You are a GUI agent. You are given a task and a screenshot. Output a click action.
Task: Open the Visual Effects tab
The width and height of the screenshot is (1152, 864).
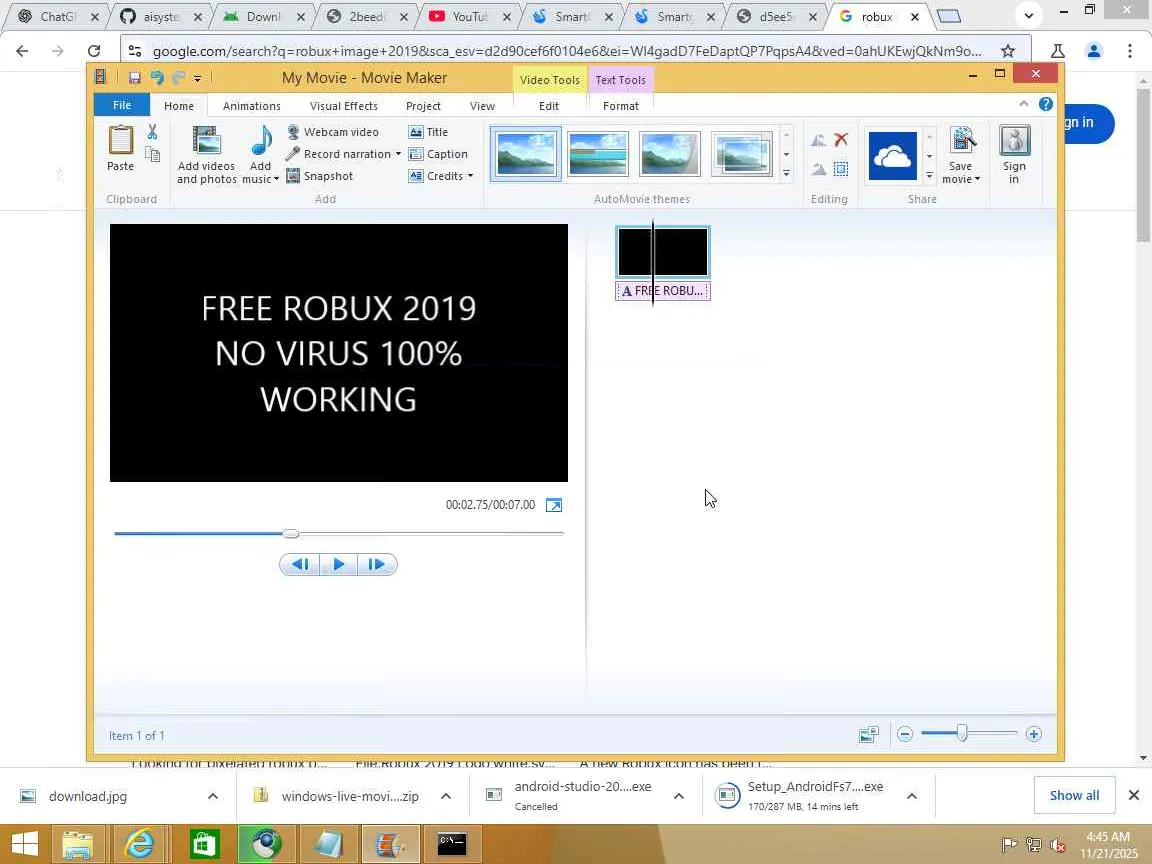tap(344, 106)
